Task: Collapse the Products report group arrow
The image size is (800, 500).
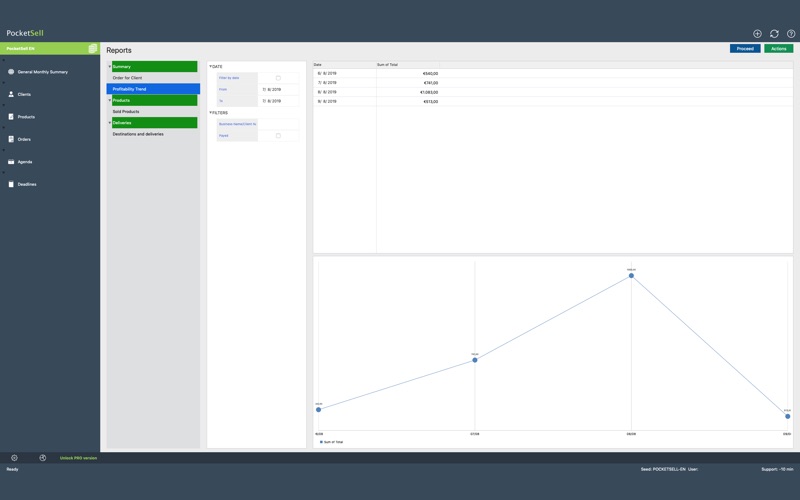Action: [x=109, y=100]
